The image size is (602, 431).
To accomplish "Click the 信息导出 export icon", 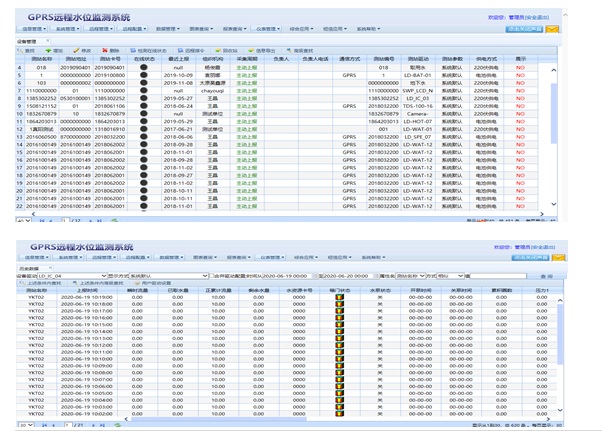I will 251,51.
